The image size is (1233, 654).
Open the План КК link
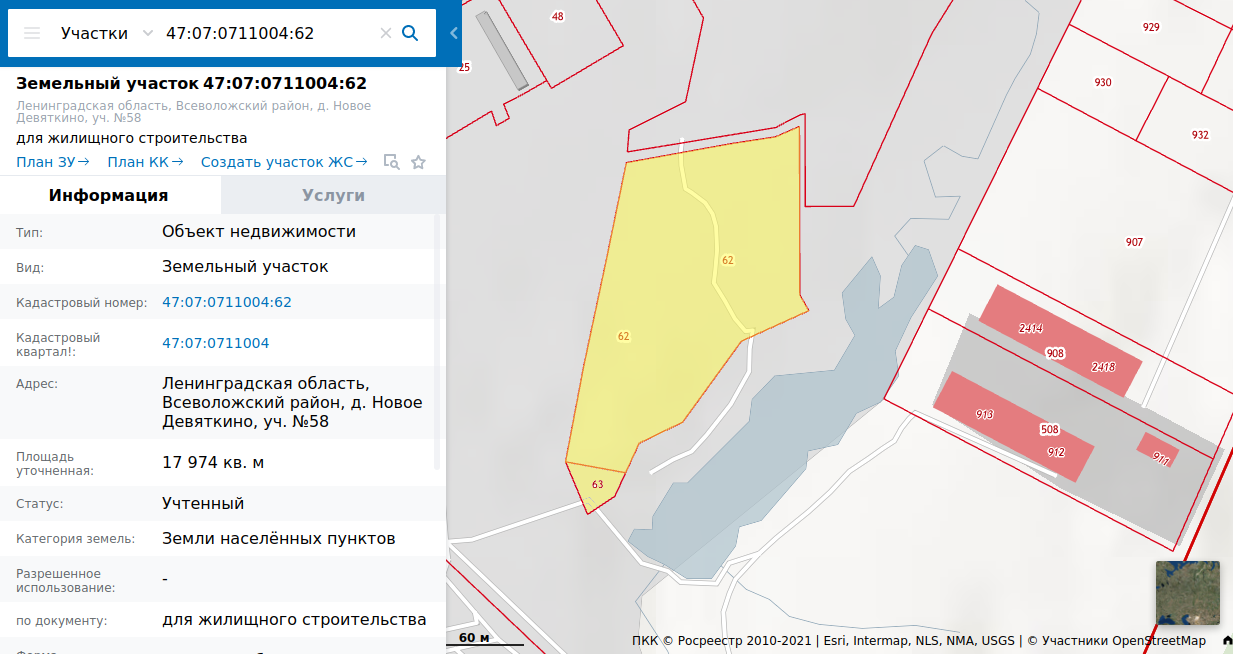pos(146,162)
